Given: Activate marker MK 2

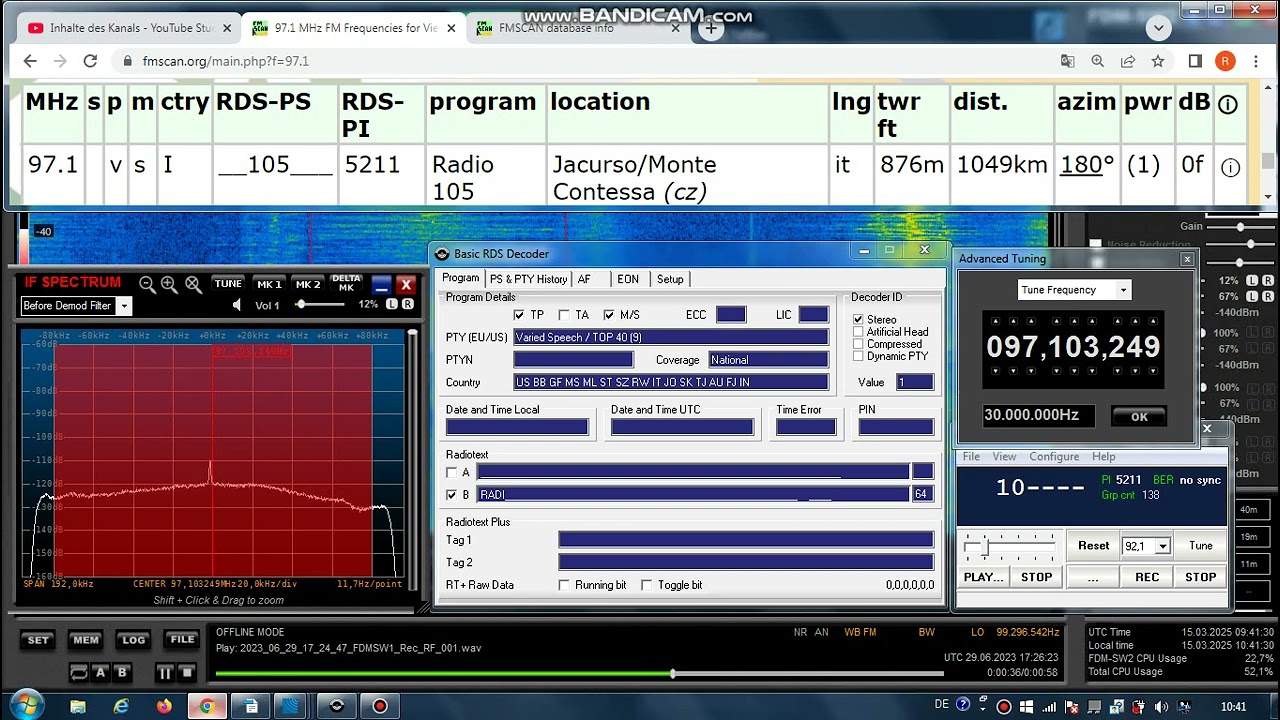Looking at the screenshot, I should click(308, 284).
